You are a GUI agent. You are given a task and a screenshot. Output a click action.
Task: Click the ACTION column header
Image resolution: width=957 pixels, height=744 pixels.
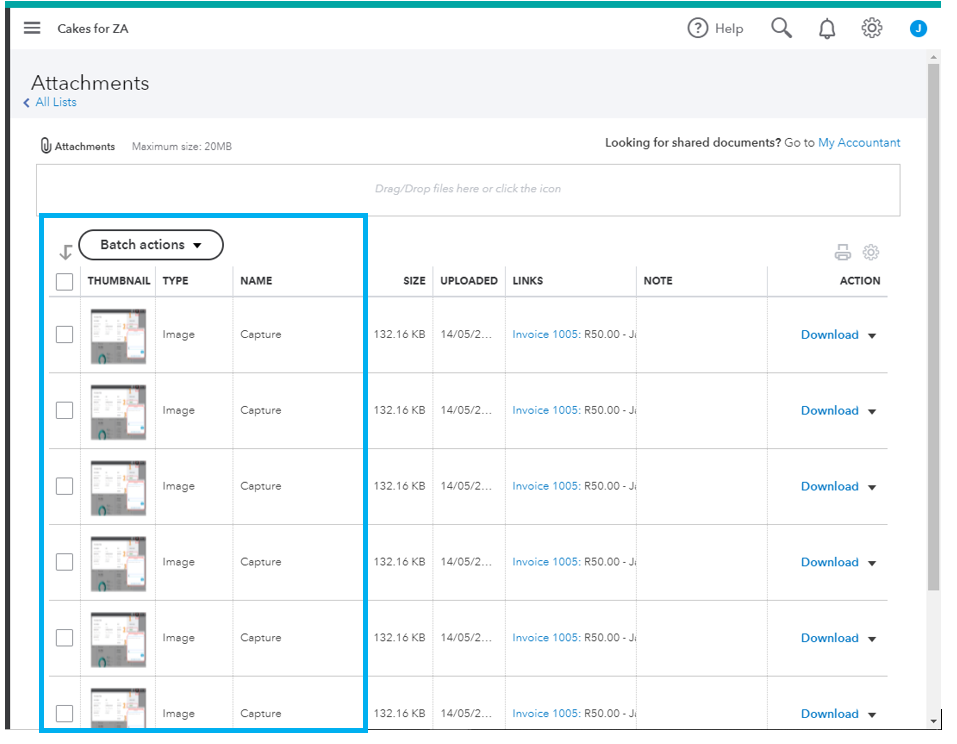click(860, 281)
